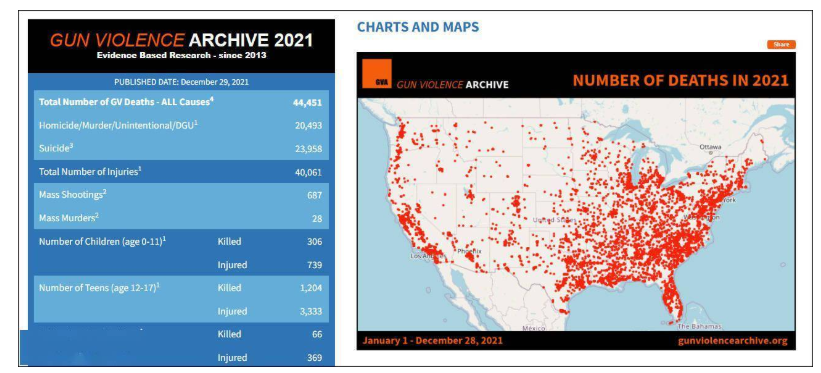Click the January 1 - December 28, 2021 caption
The width and height of the screenshot is (821, 373).
432,341
